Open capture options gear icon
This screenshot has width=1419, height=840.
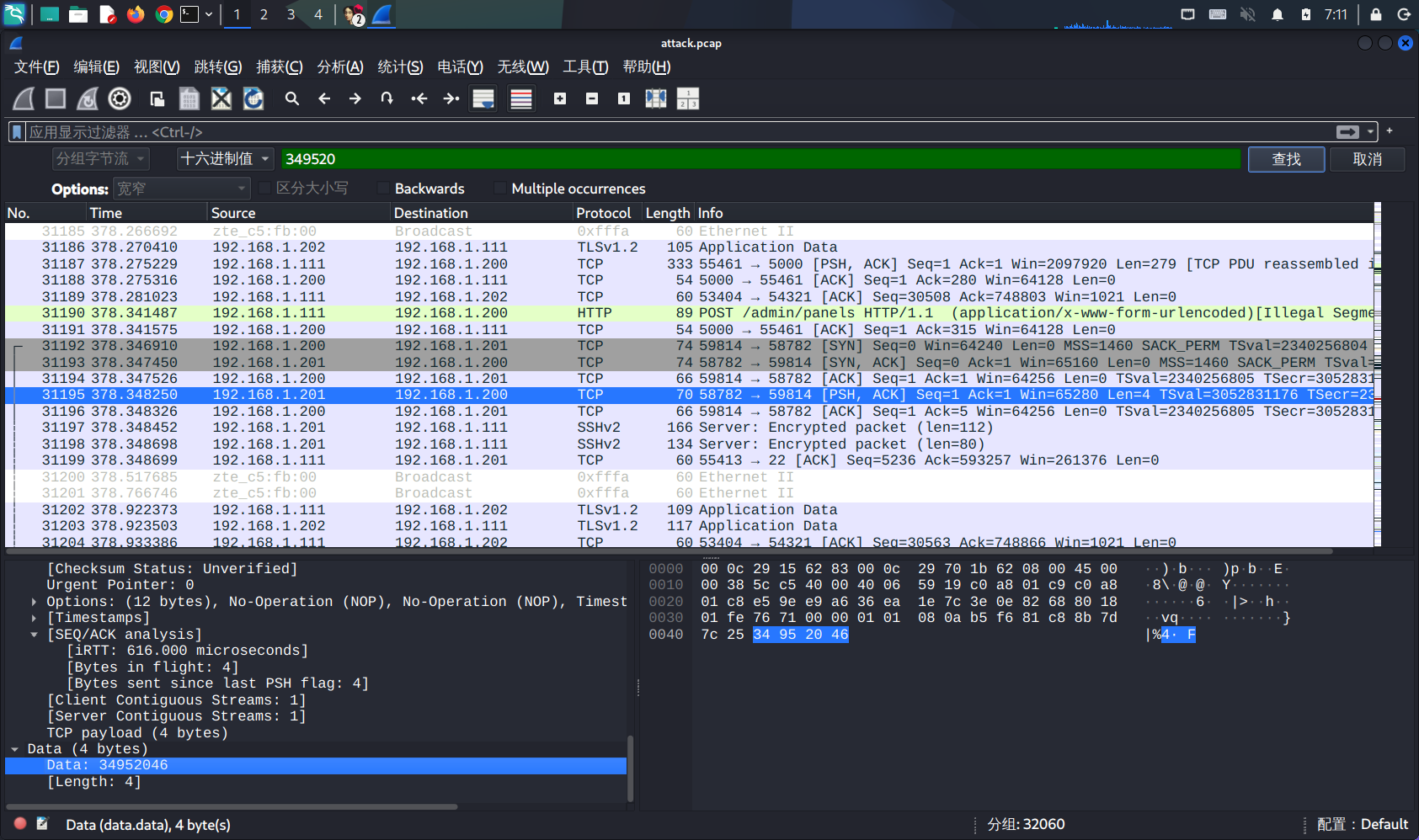(120, 99)
